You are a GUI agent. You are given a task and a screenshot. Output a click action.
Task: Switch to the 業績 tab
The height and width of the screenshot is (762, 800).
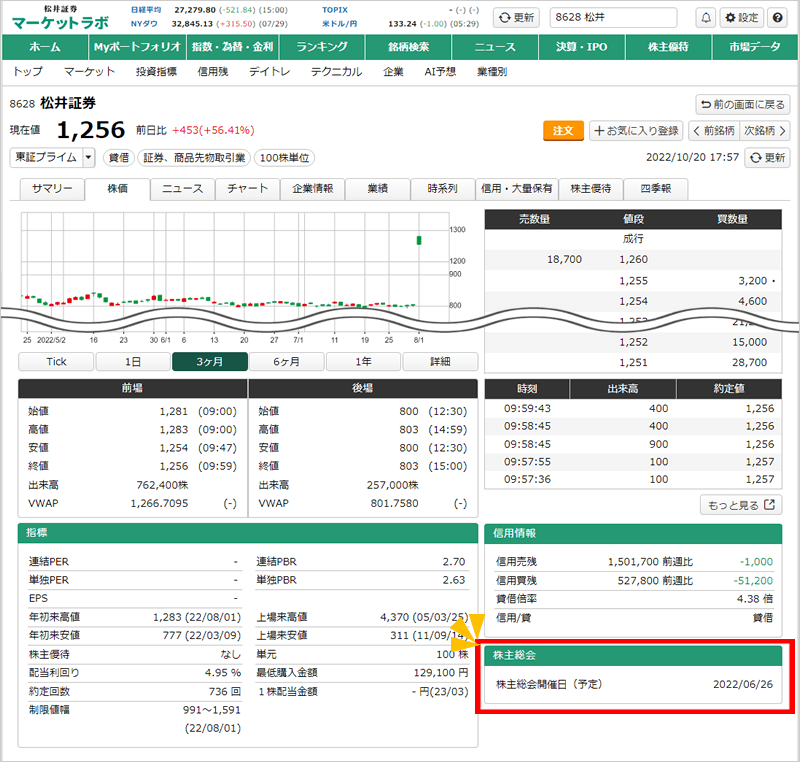tap(378, 189)
